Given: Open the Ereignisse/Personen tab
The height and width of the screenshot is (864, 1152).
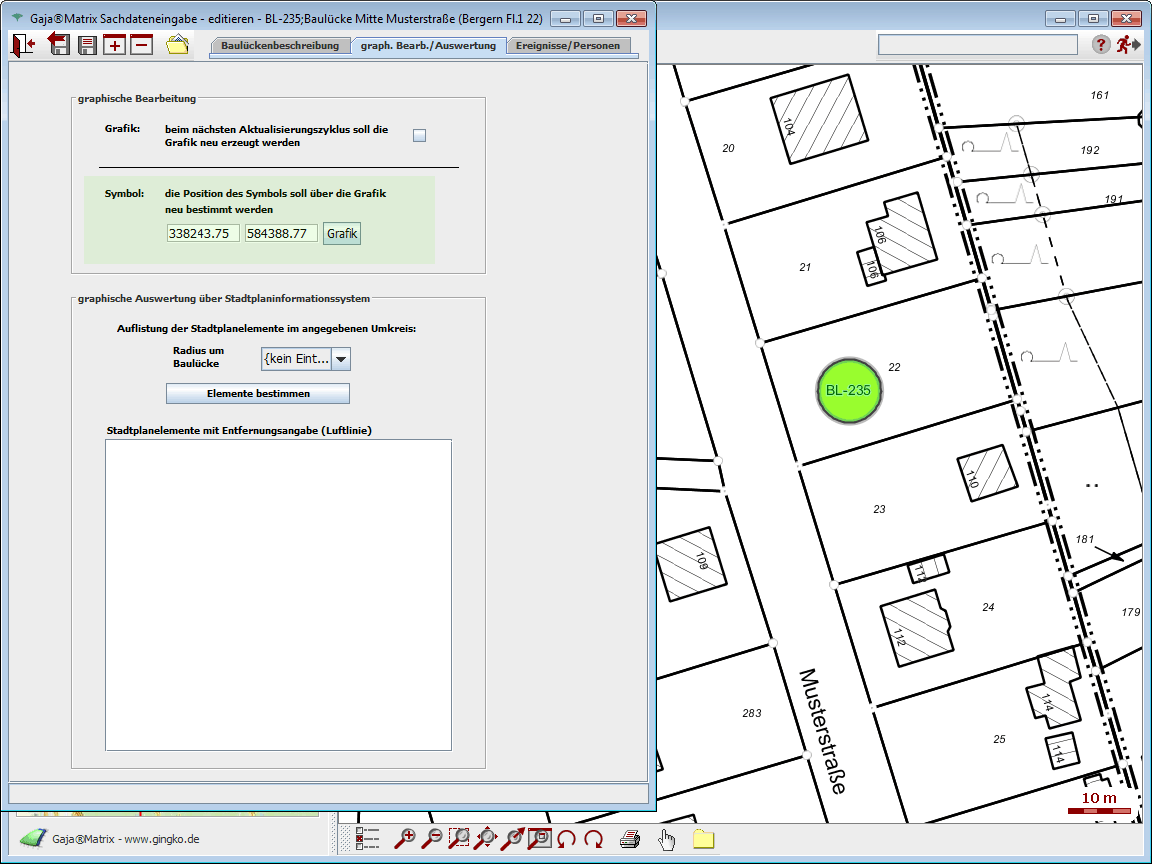Looking at the screenshot, I should 568,45.
